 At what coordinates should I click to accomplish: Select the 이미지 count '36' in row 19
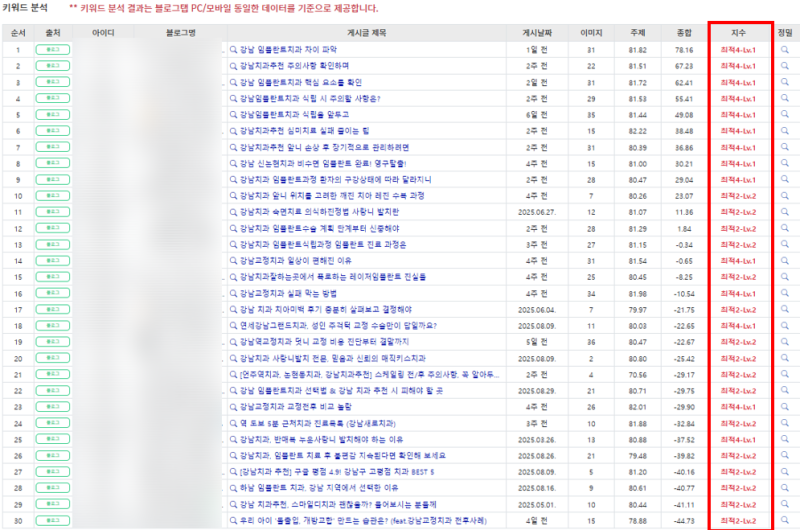pos(591,342)
